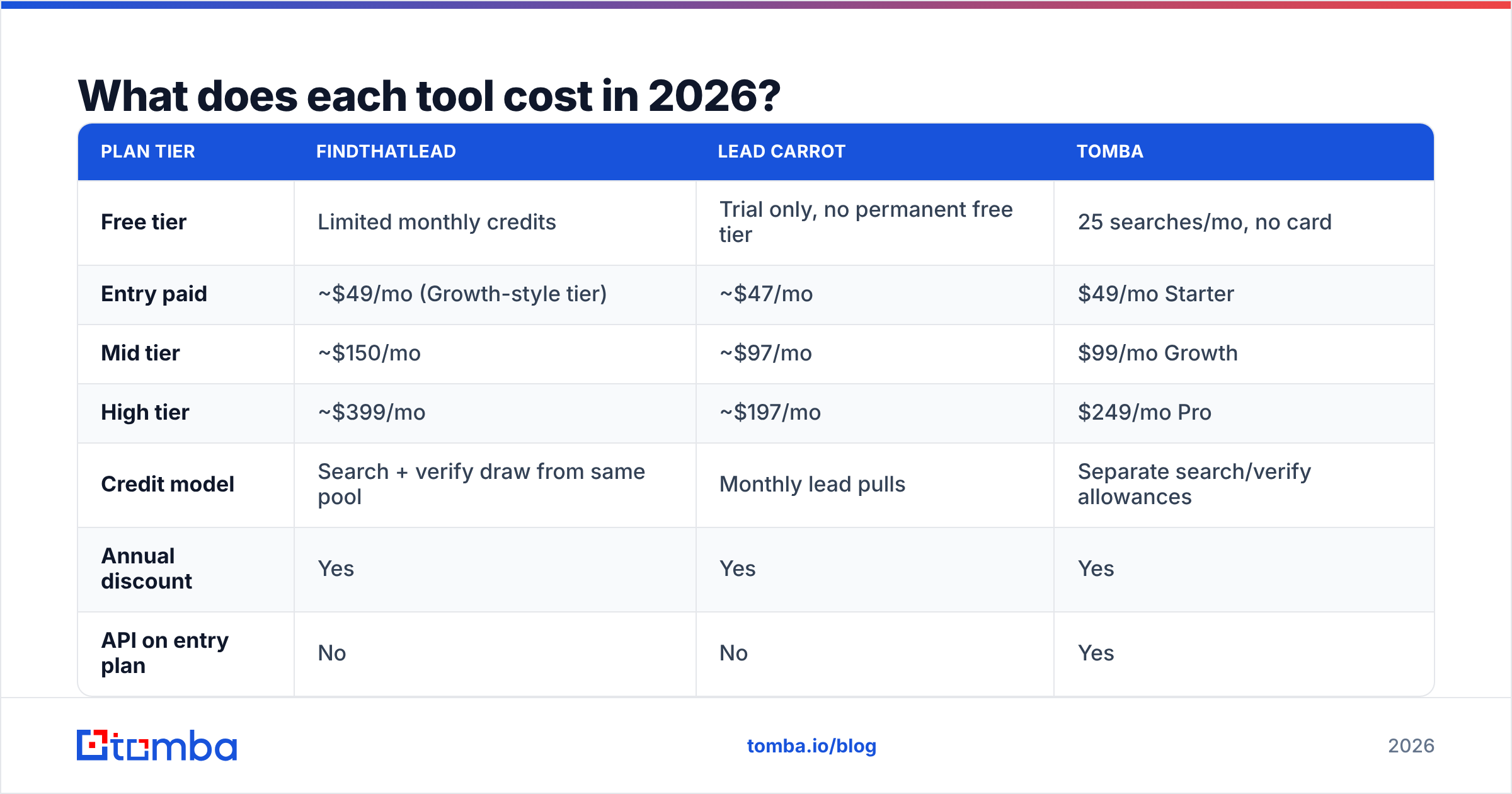Click the TOMBA column header
Screen dimensions: 1512x794
pos(1110,151)
